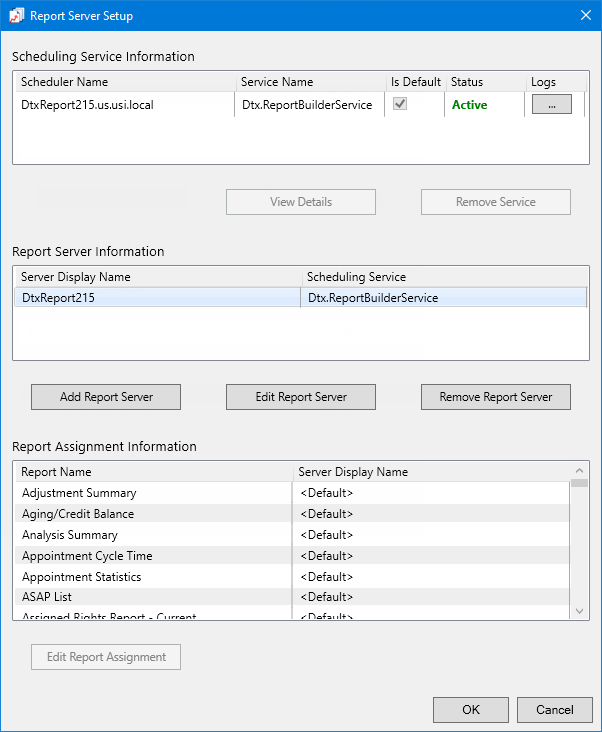Confirm with the OK button
The height and width of the screenshot is (732, 602).
[x=470, y=710]
